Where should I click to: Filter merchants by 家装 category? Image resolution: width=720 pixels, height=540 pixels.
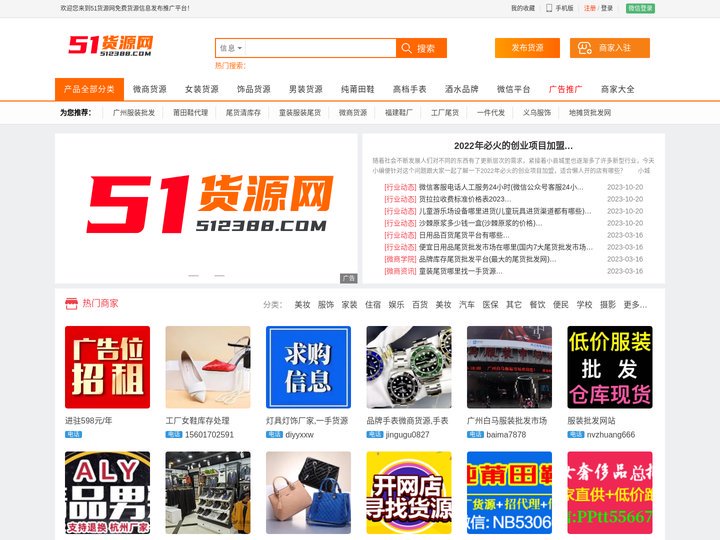pyautogui.click(x=349, y=304)
